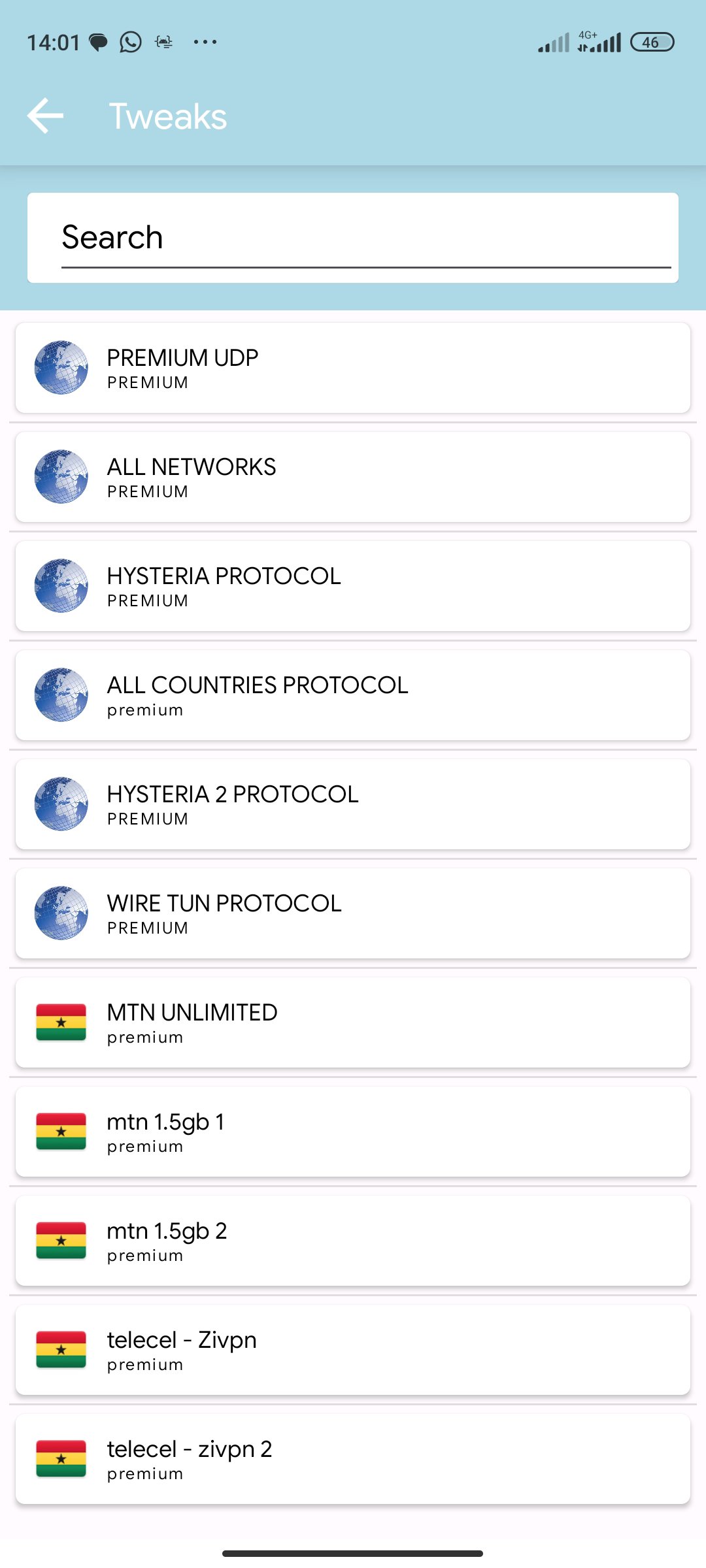Pick the telecel - zivpn 2 entry

point(353,1459)
